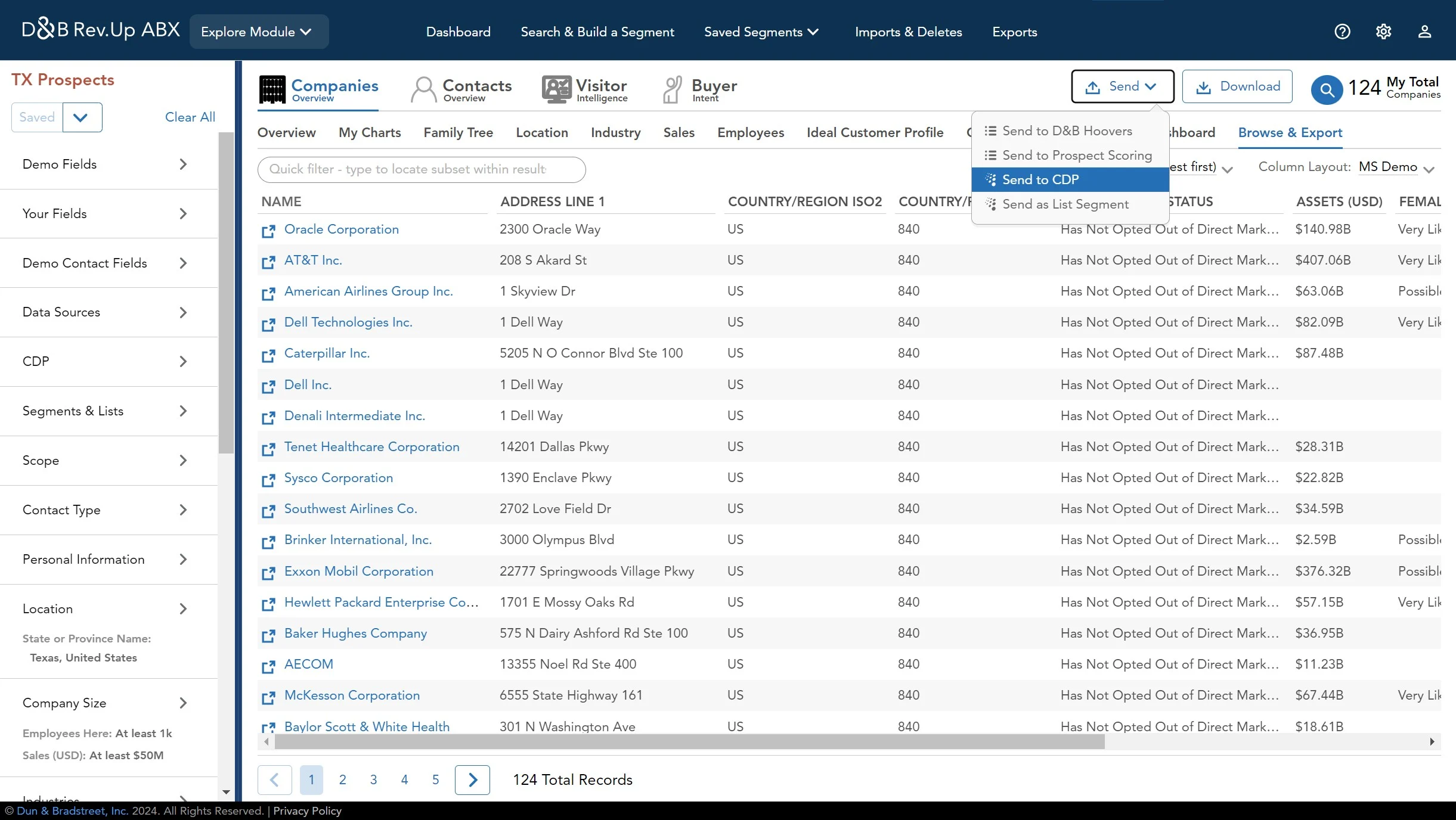
Task: Open the help question mark icon
Action: click(x=1342, y=32)
